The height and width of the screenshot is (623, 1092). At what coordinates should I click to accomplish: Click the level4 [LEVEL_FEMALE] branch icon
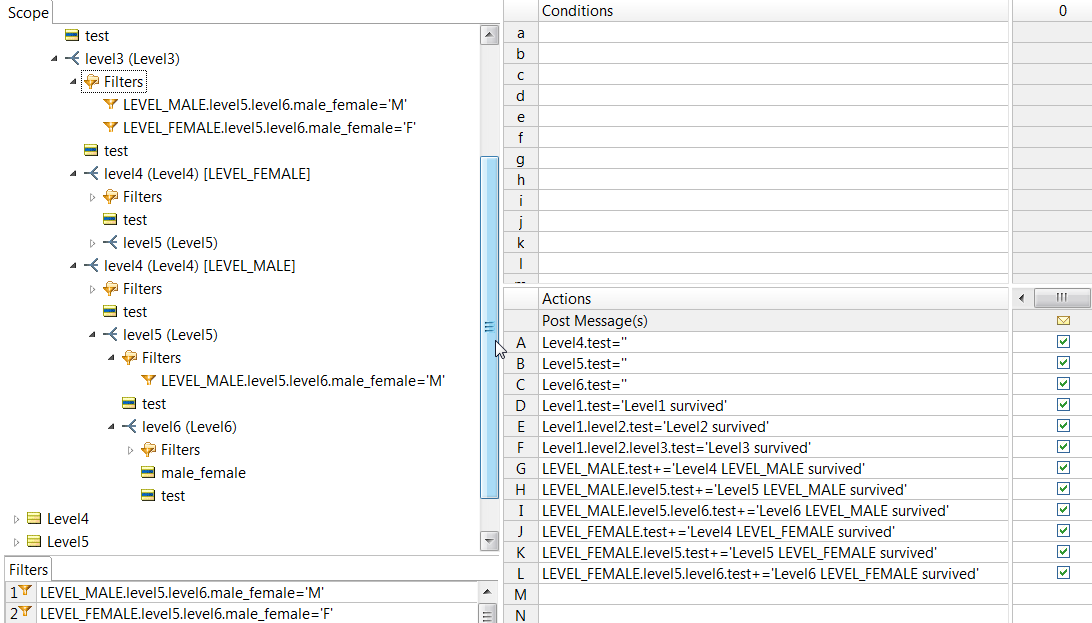(91, 173)
